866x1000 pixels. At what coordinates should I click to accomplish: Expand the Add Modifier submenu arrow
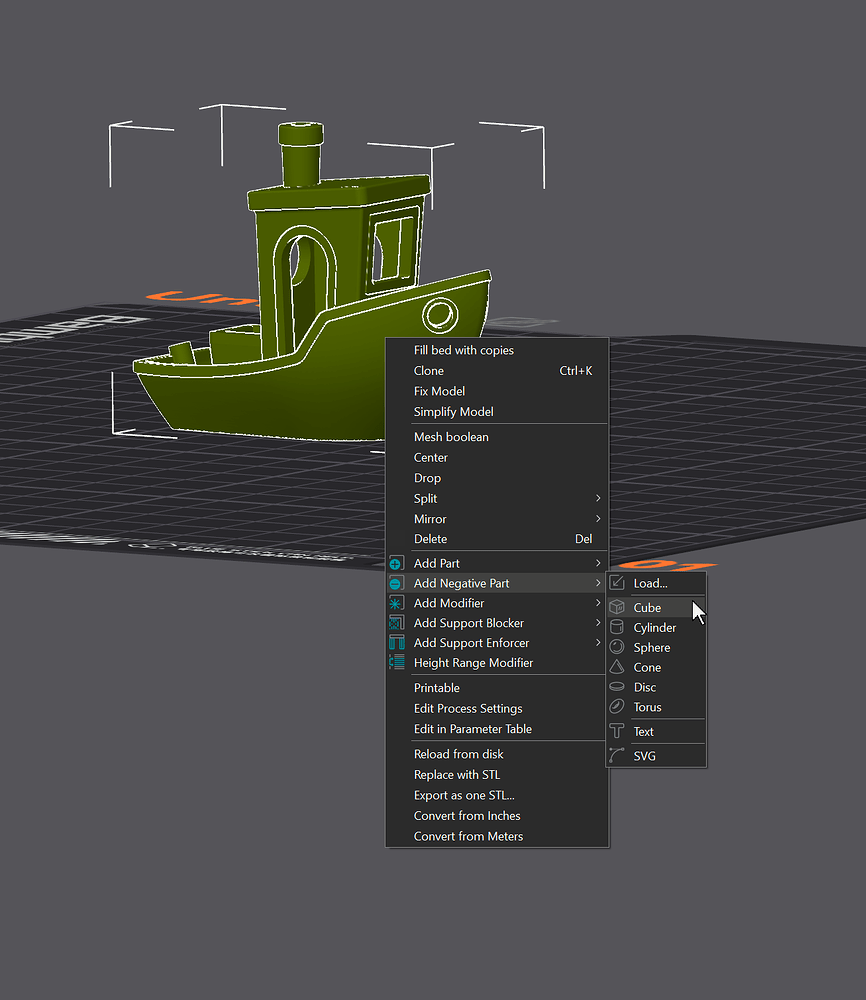point(598,603)
